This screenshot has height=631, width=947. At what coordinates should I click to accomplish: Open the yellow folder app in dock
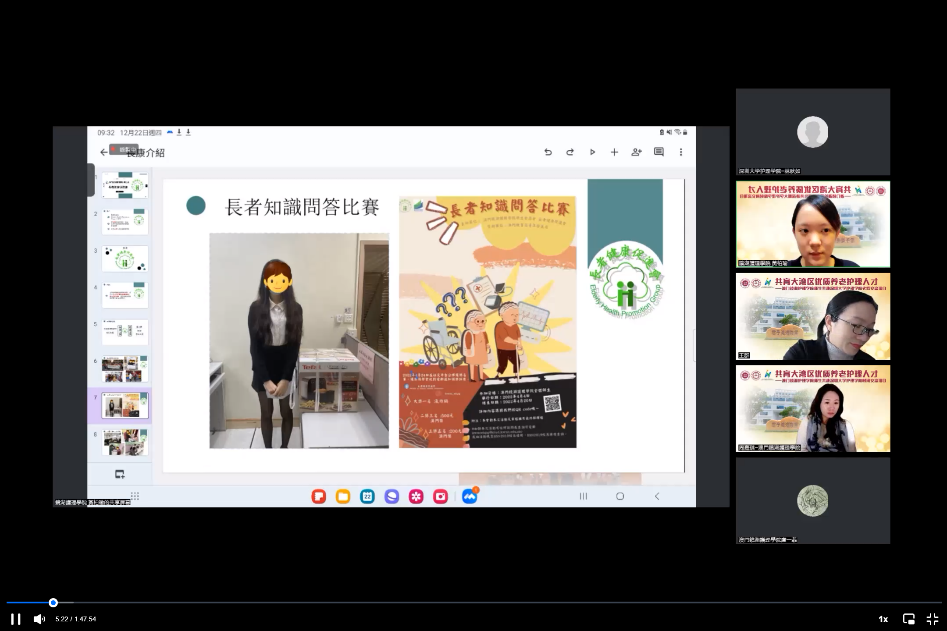tap(343, 496)
